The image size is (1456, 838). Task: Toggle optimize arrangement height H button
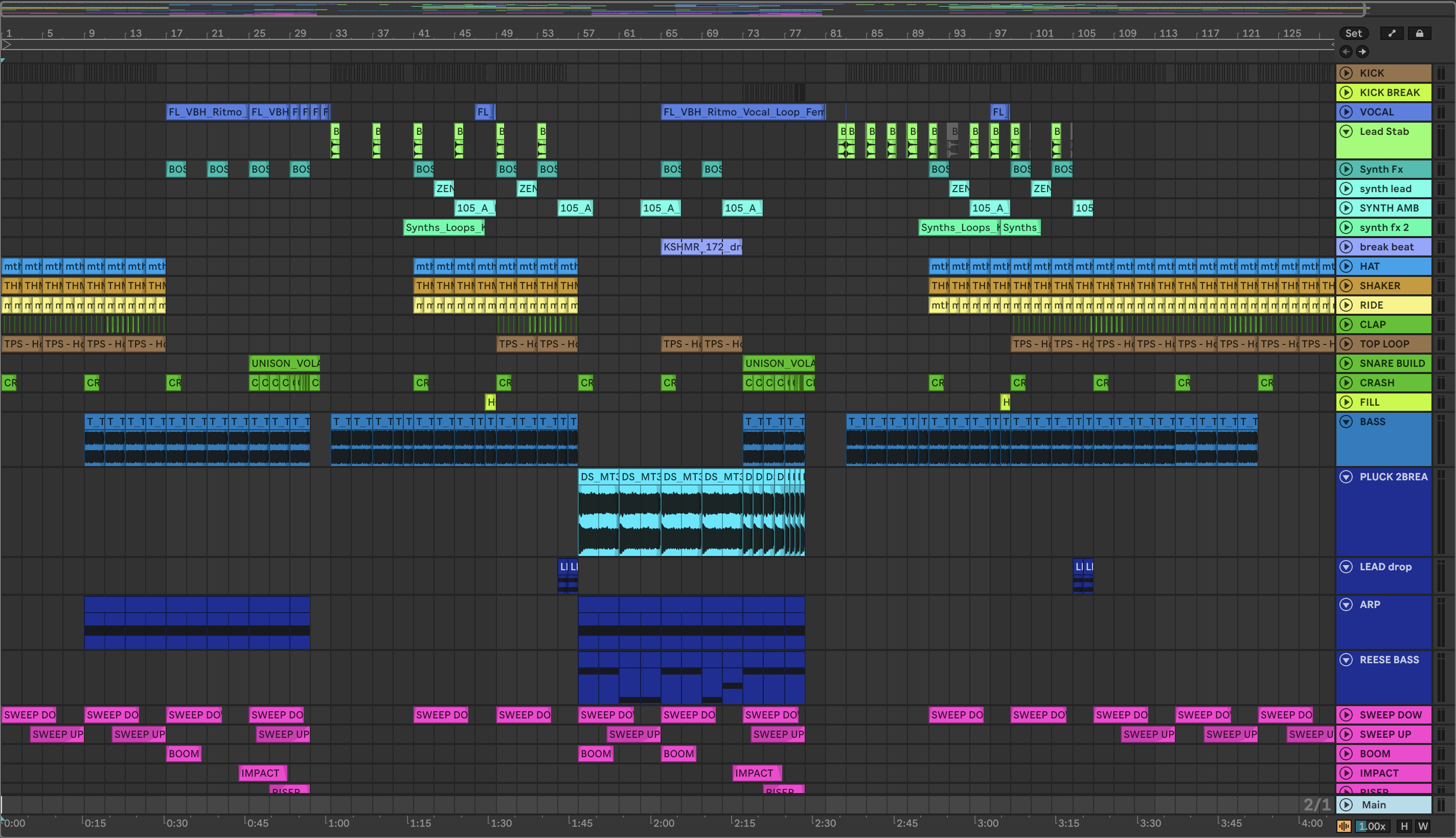coord(1404,826)
